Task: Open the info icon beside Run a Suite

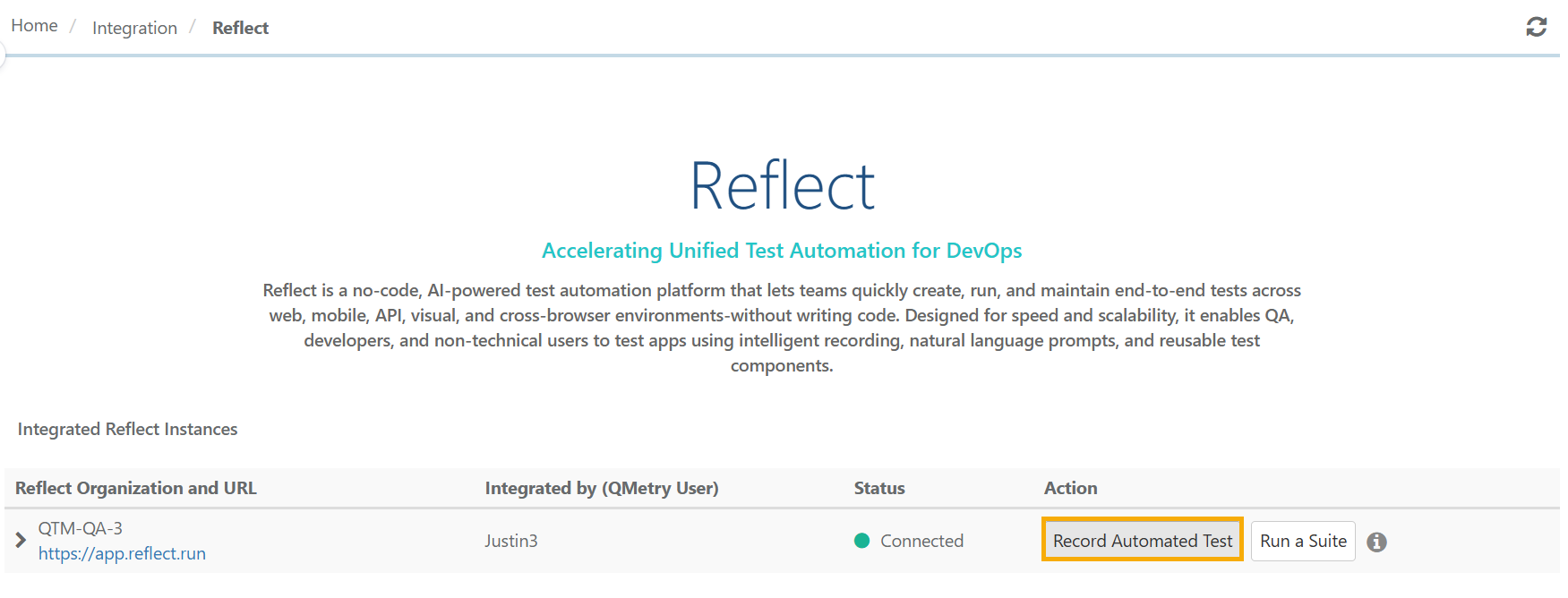Action: tap(1377, 542)
